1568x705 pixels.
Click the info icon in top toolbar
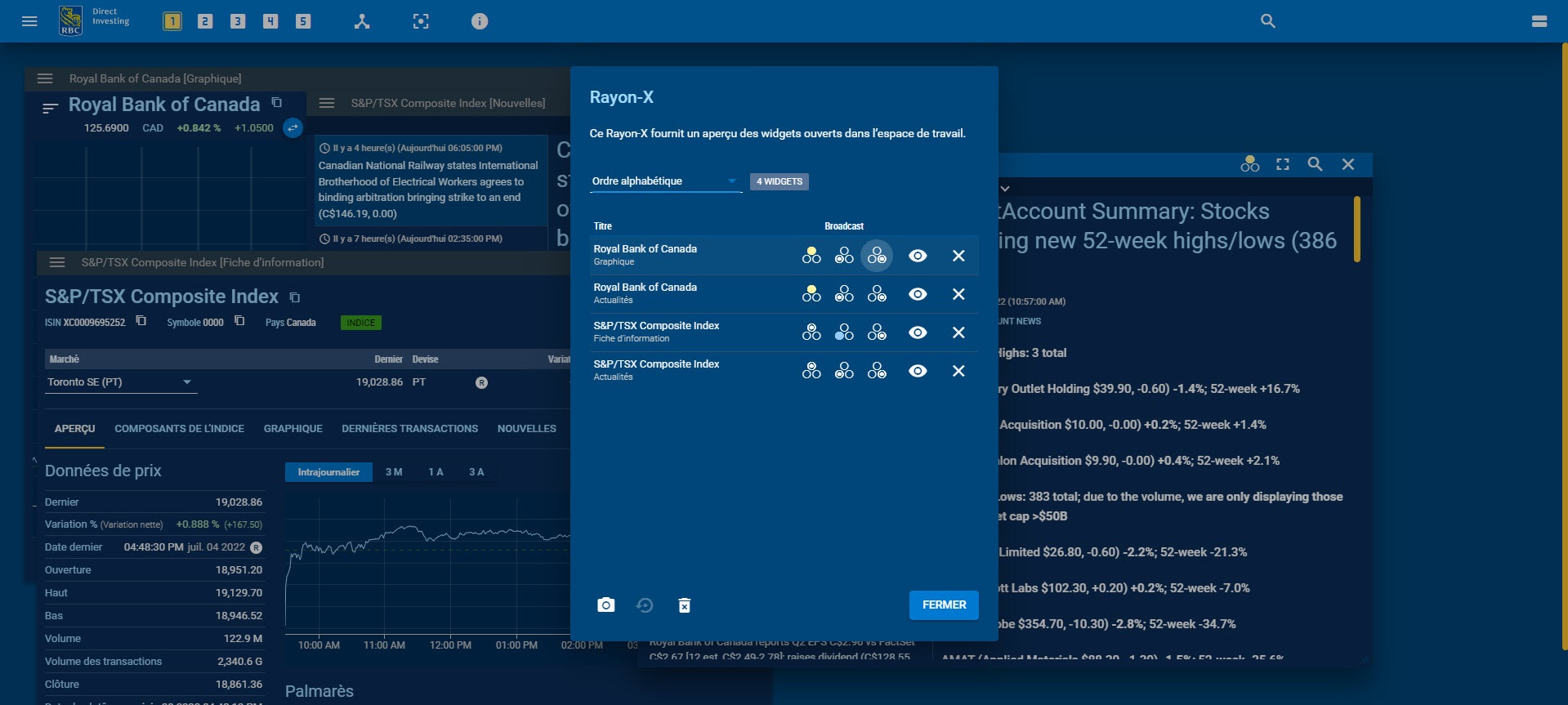coord(480,21)
